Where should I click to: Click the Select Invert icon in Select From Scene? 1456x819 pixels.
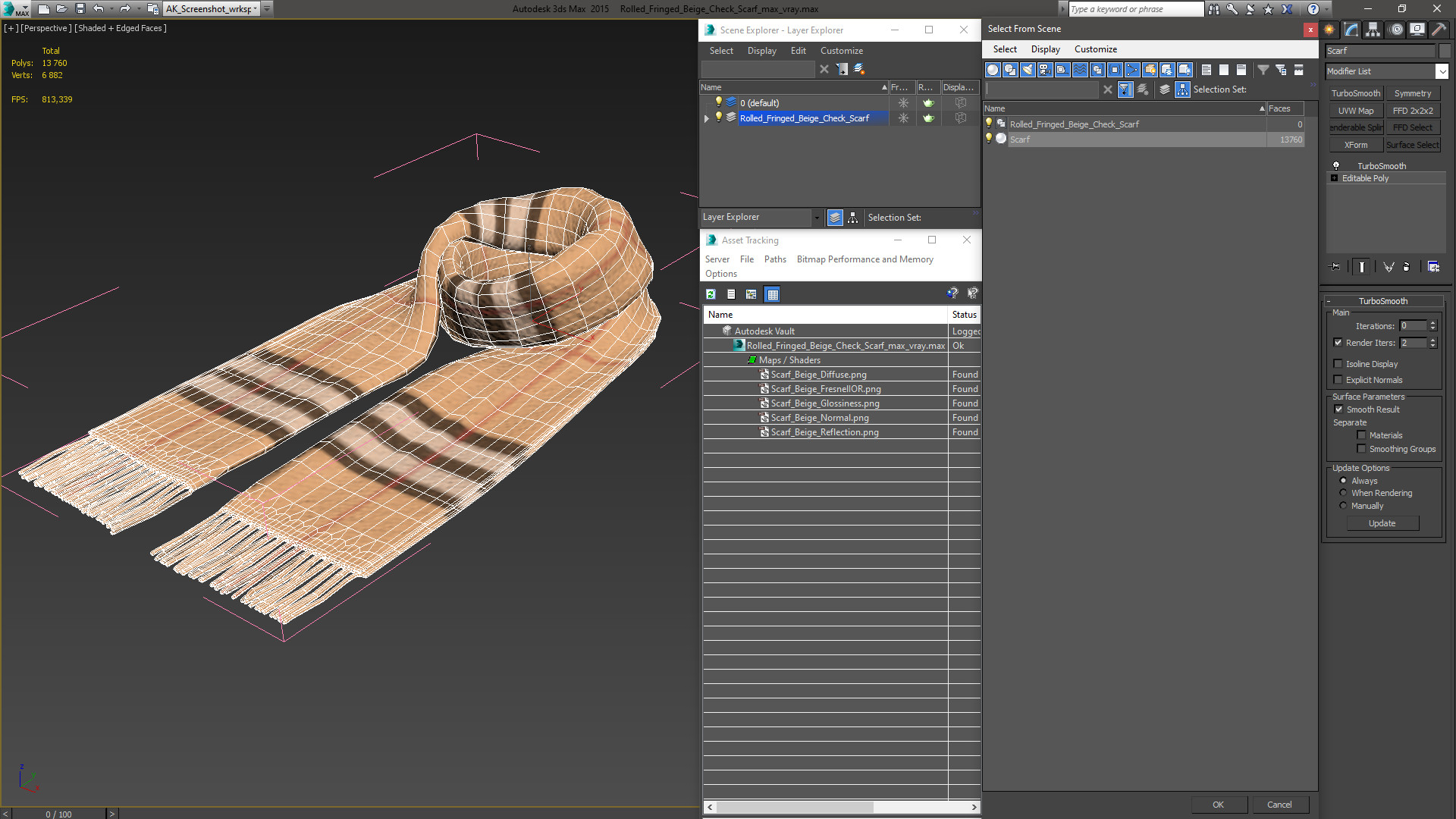click(x=1241, y=70)
